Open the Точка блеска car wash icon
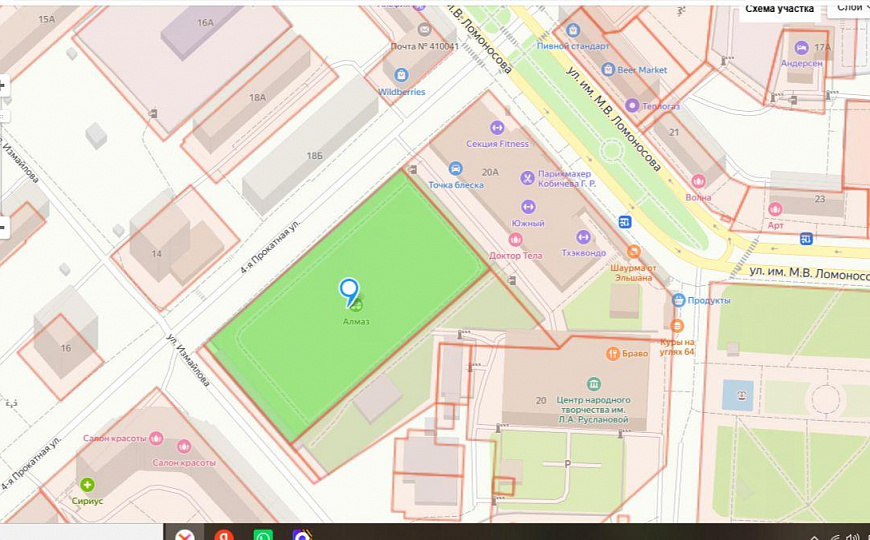Image resolution: width=870 pixels, height=540 pixels. pos(456,168)
